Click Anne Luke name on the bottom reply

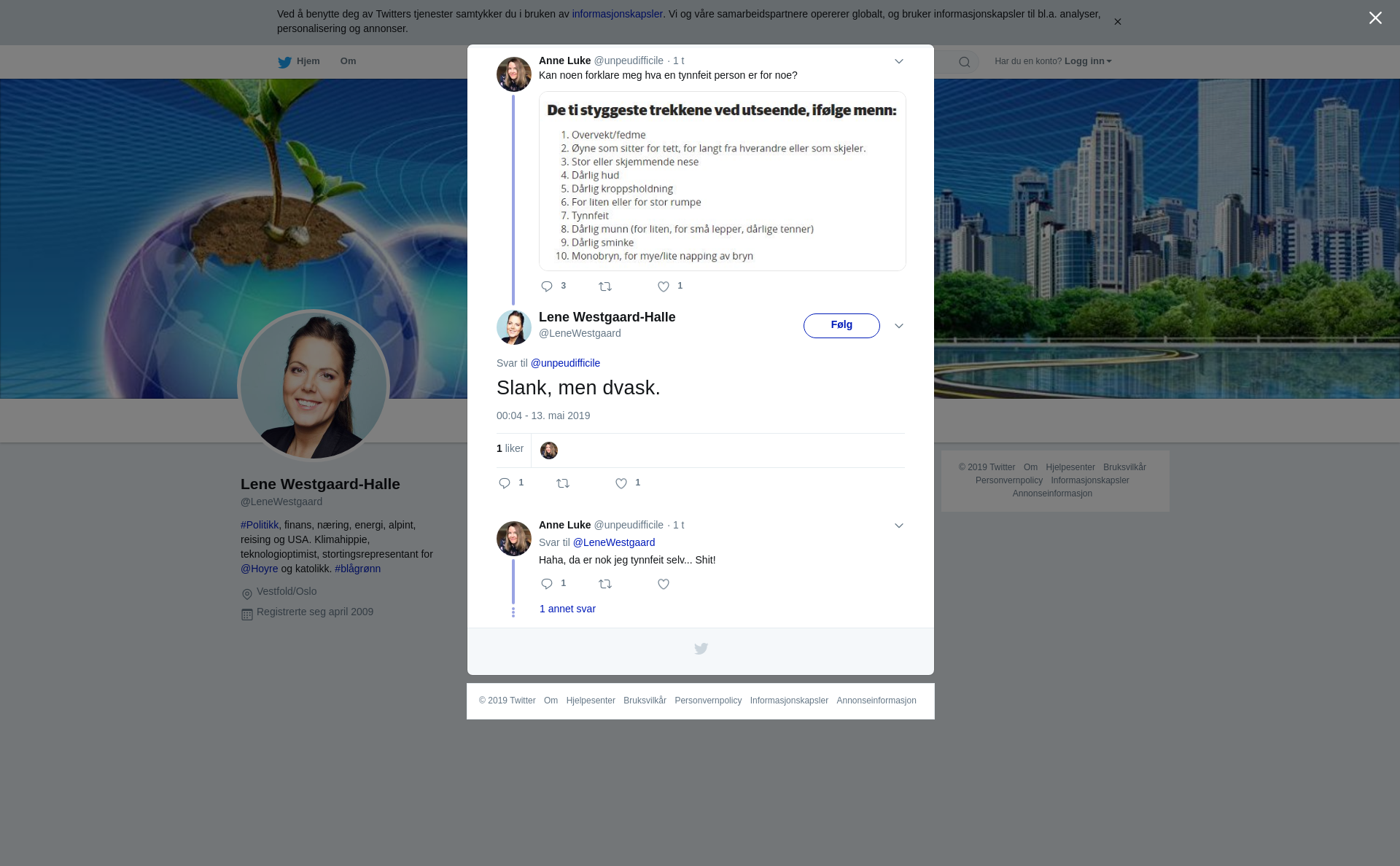point(564,525)
